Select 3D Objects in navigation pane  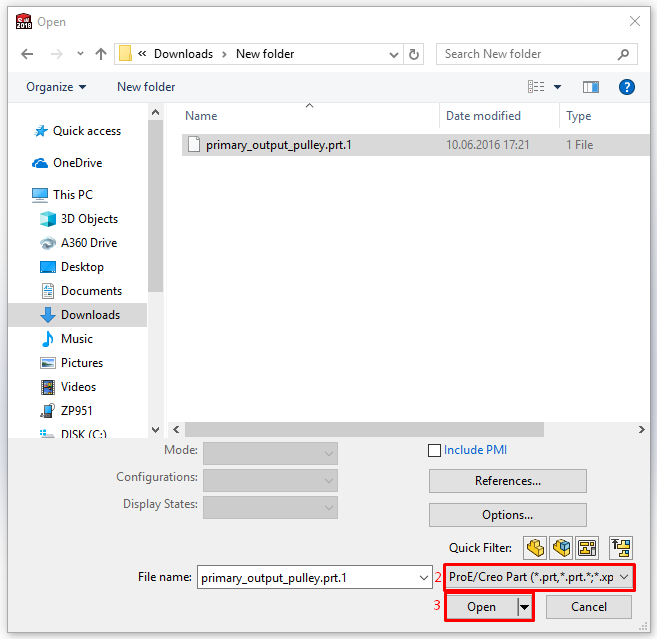click(89, 219)
